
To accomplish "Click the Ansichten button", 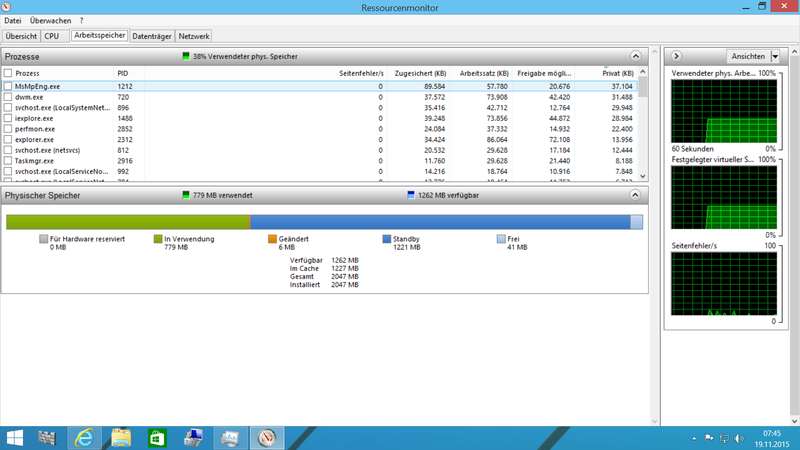I will pyautogui.click(x=748, y=56).
